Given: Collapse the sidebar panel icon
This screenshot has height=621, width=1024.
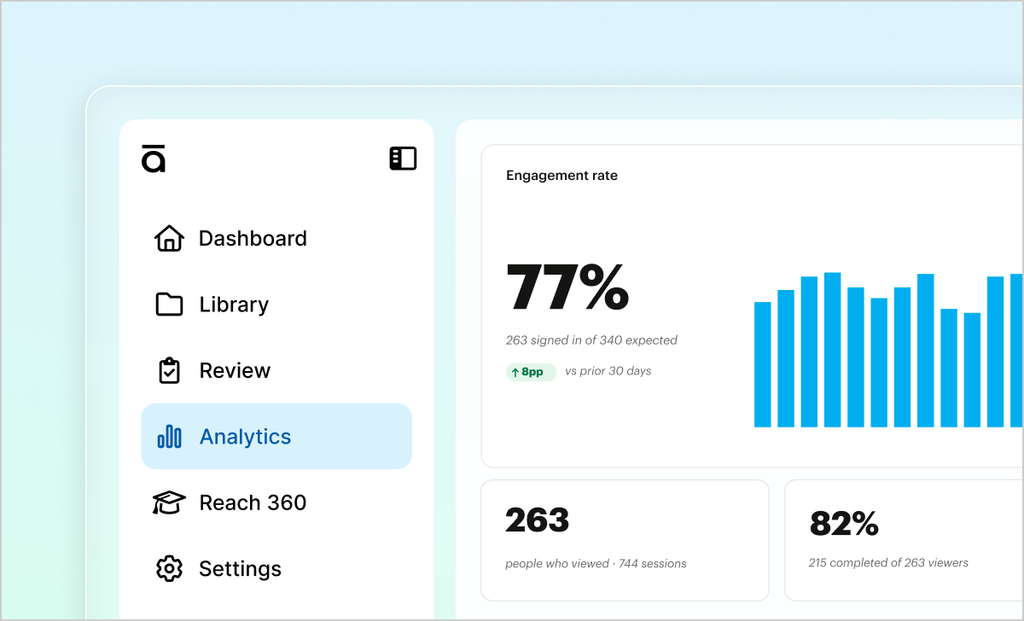Looking at the screenshot, I should click(403, 159).
